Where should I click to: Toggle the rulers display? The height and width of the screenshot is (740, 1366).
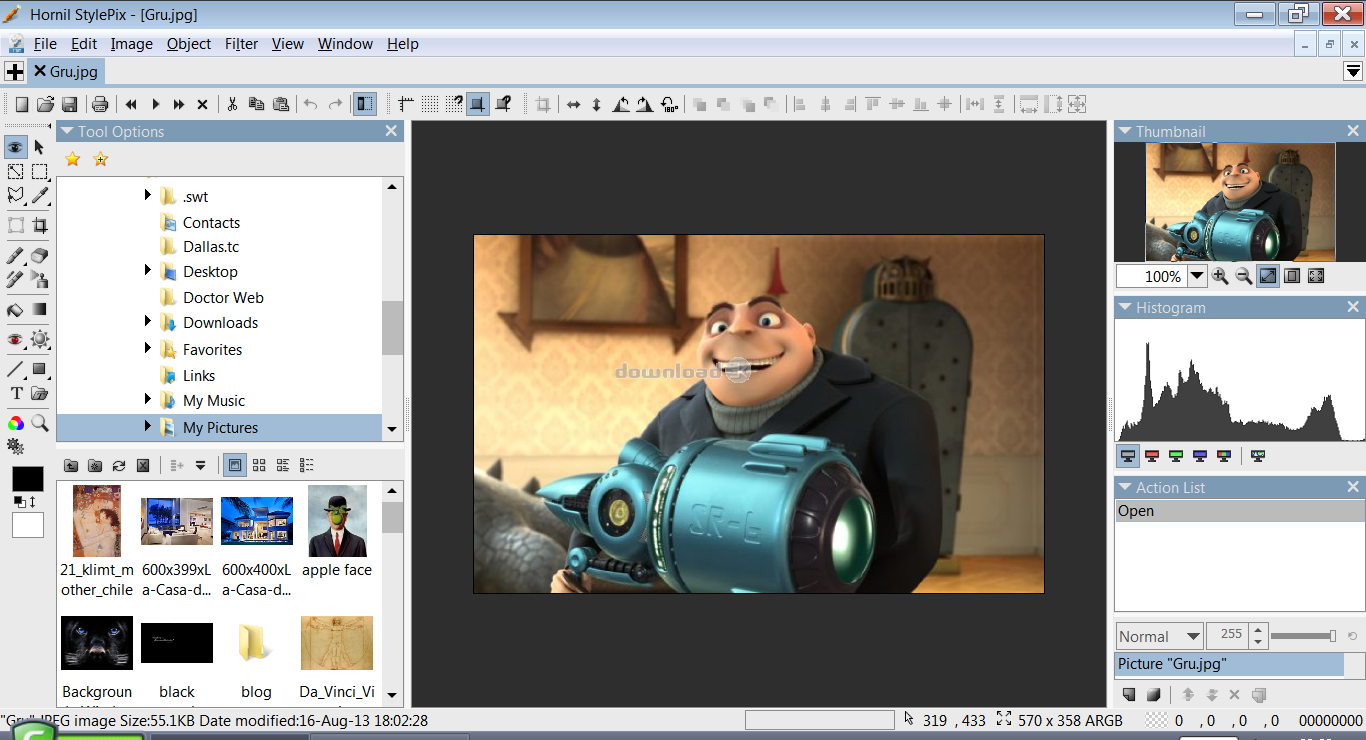click(x=405, y=104)
